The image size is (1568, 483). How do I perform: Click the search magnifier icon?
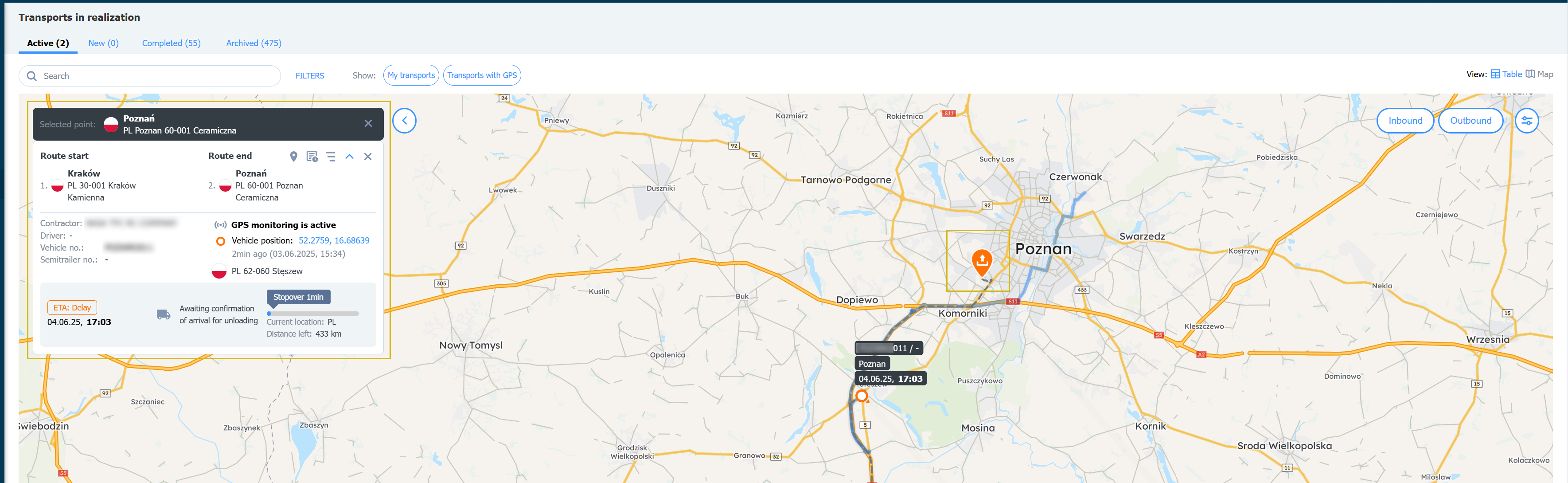click(x=31, y=76)
